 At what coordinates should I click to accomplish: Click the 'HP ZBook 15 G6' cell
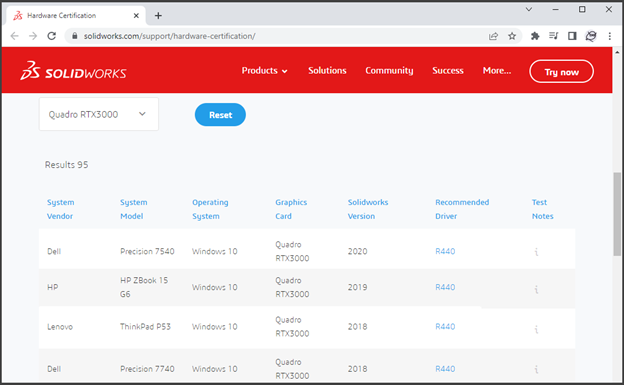(144, 287)
